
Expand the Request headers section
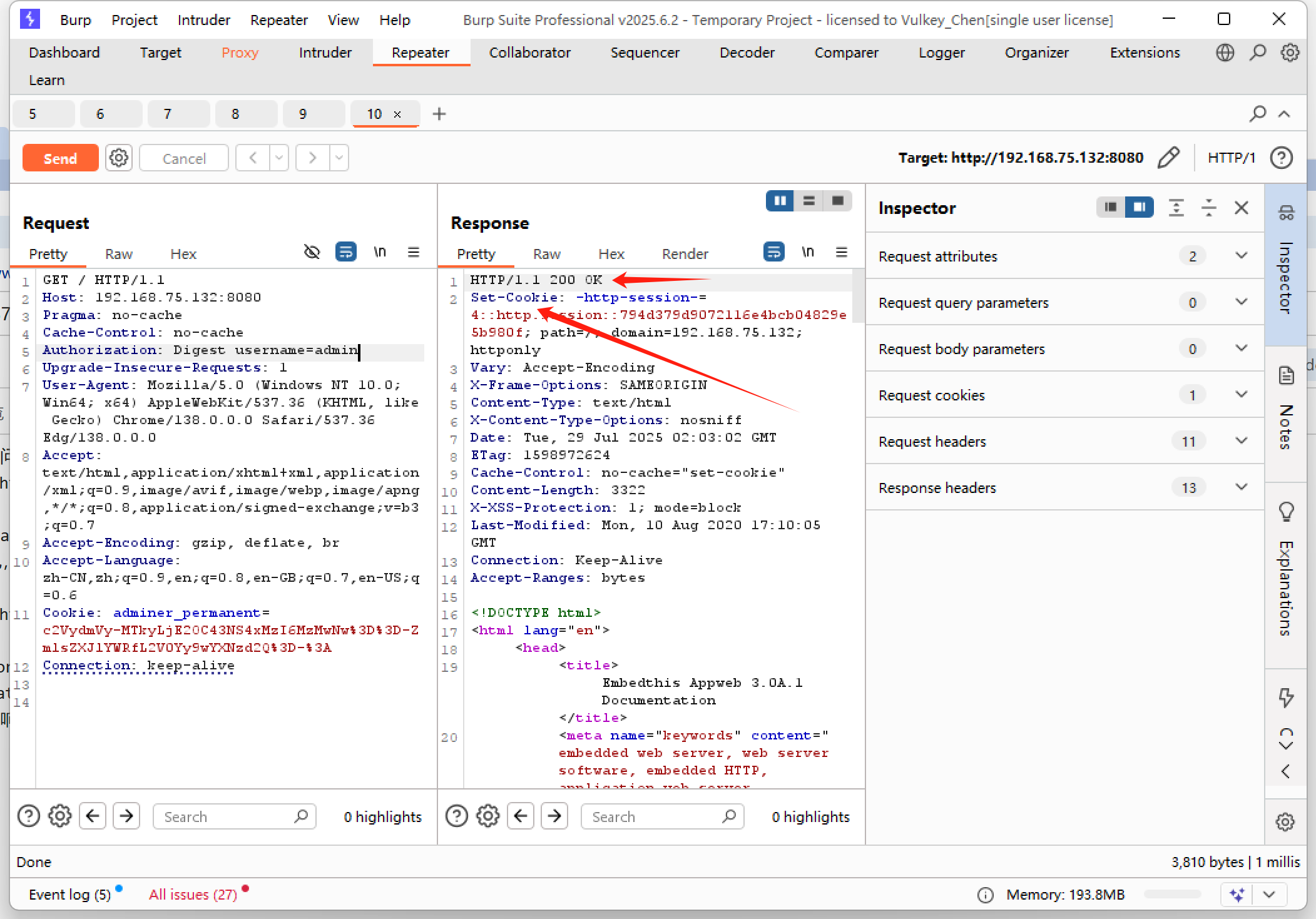click(x=1241, y=441)
